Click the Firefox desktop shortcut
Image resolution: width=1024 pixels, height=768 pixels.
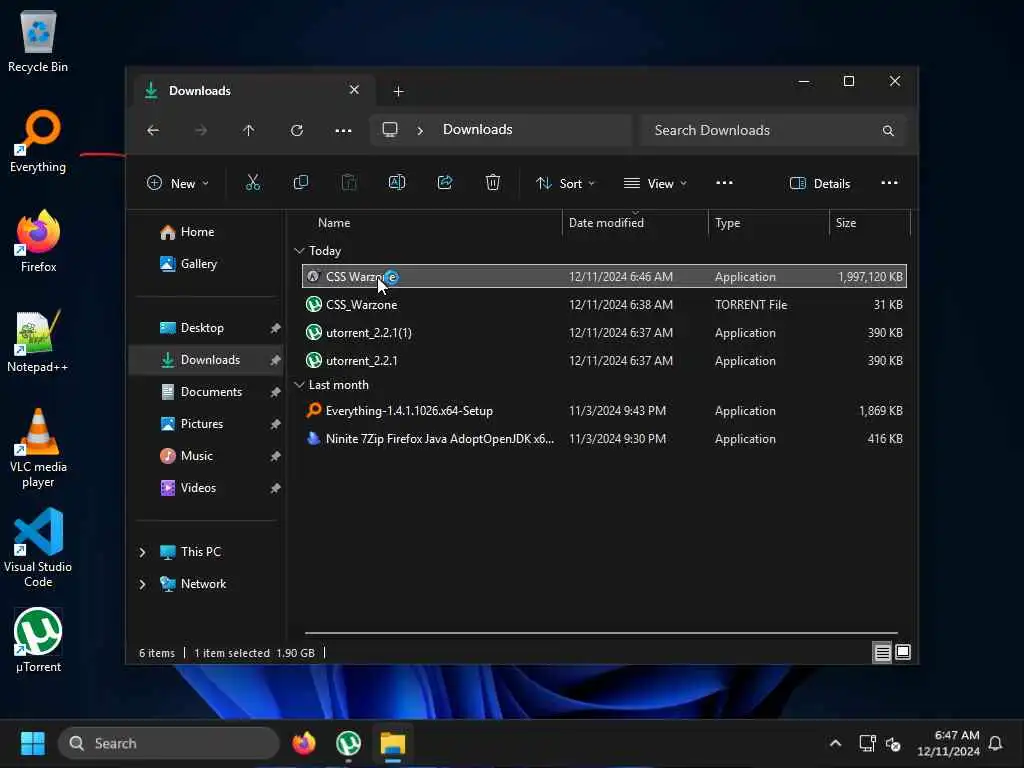point(38,241)
